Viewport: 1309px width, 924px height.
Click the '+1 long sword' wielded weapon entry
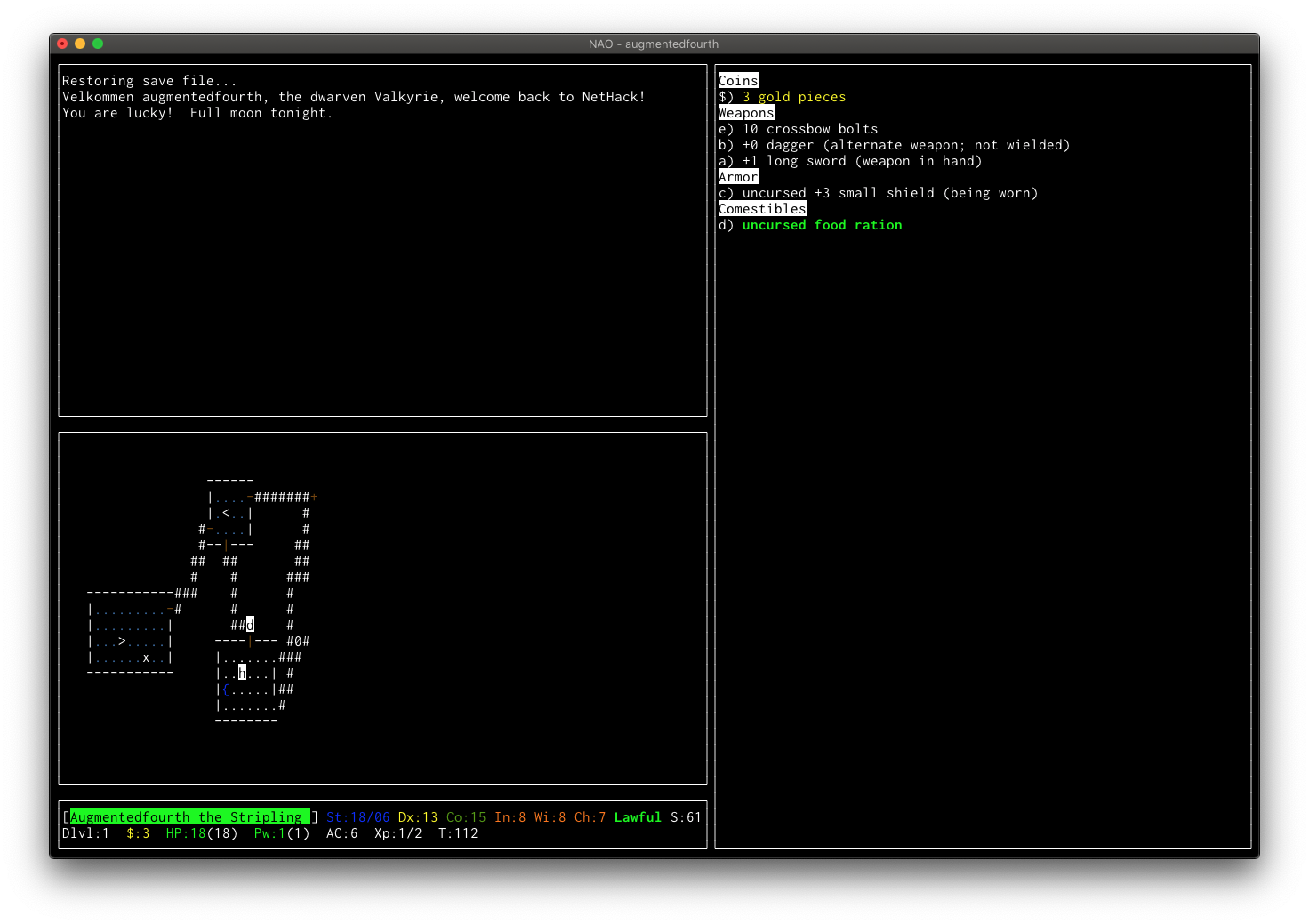(x=849, y=161)
